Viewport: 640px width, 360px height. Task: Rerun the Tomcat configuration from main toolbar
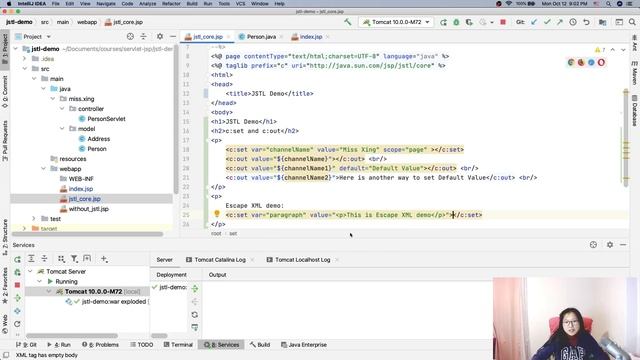pyautogui.click(x=443, y=22)
